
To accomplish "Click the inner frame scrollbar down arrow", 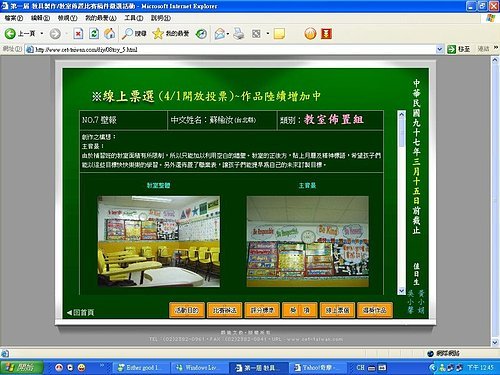I will click(401, 291).
